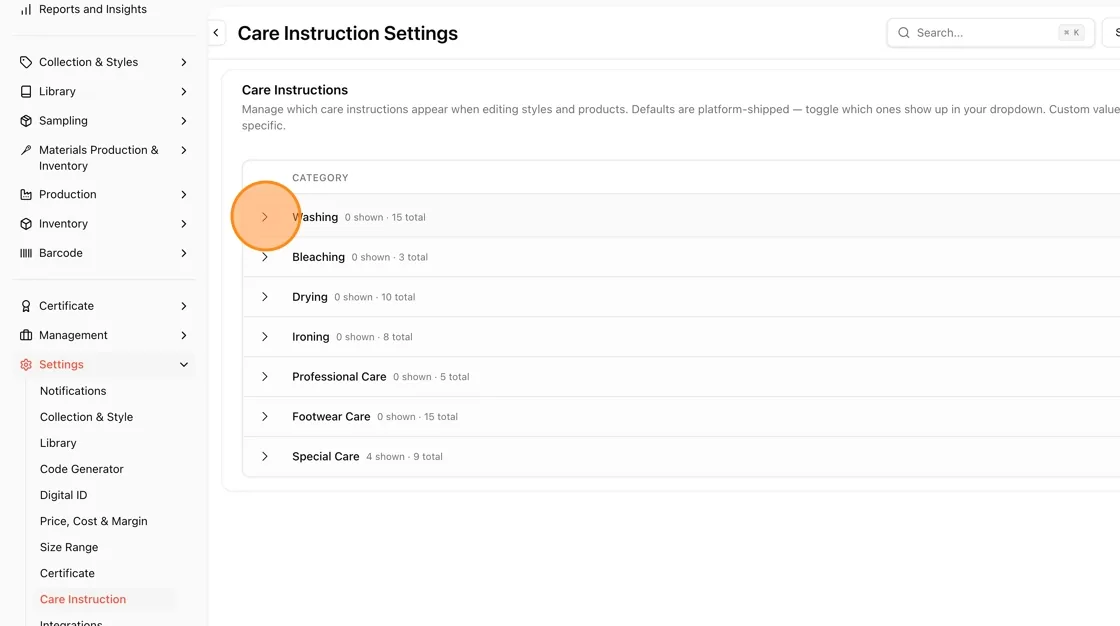The height and width of the screenshot is (626, 1120).
Task: Open Code Generator settings item
Action: coord(81,469)
